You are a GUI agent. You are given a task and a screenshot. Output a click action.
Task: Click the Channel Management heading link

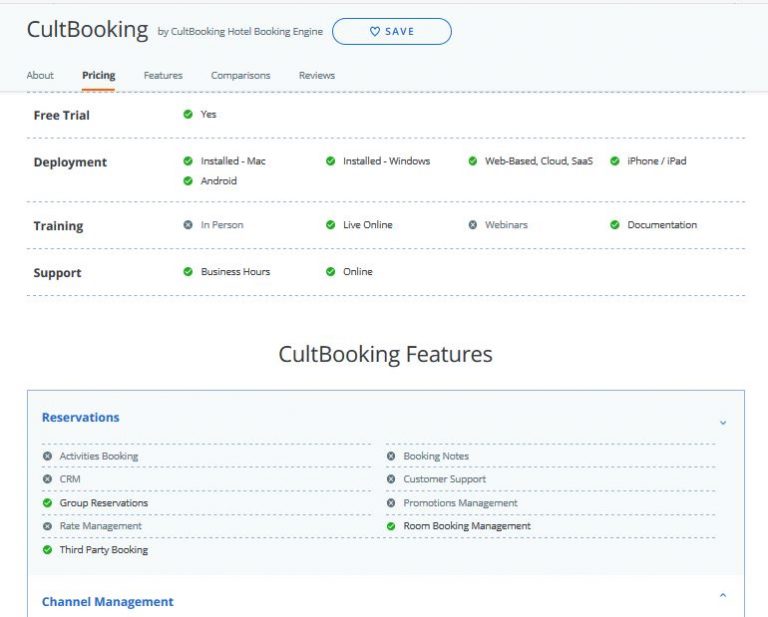click(108, 602)
